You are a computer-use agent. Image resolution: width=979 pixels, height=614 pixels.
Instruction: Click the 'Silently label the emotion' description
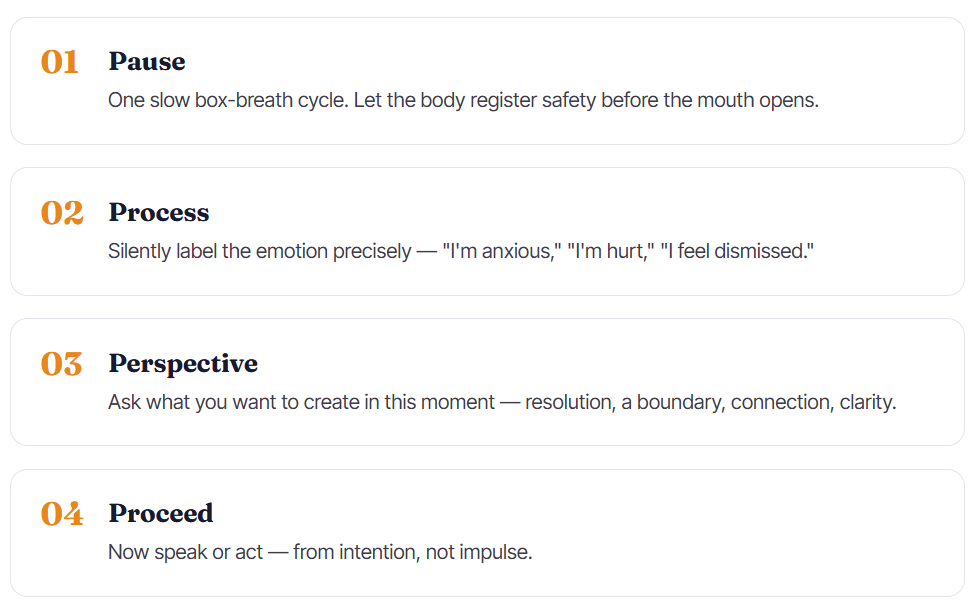coord(461,251)
